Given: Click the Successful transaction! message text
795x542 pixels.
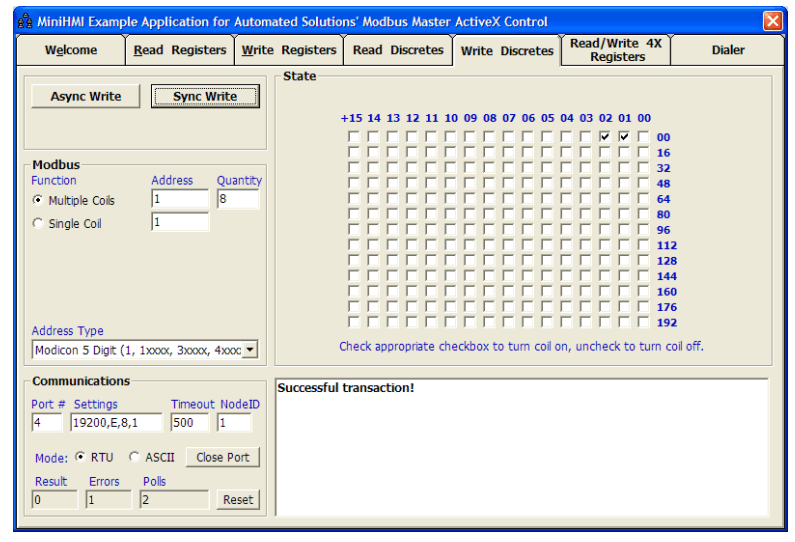Looking at the screenshot, I should tap(346, 388).
